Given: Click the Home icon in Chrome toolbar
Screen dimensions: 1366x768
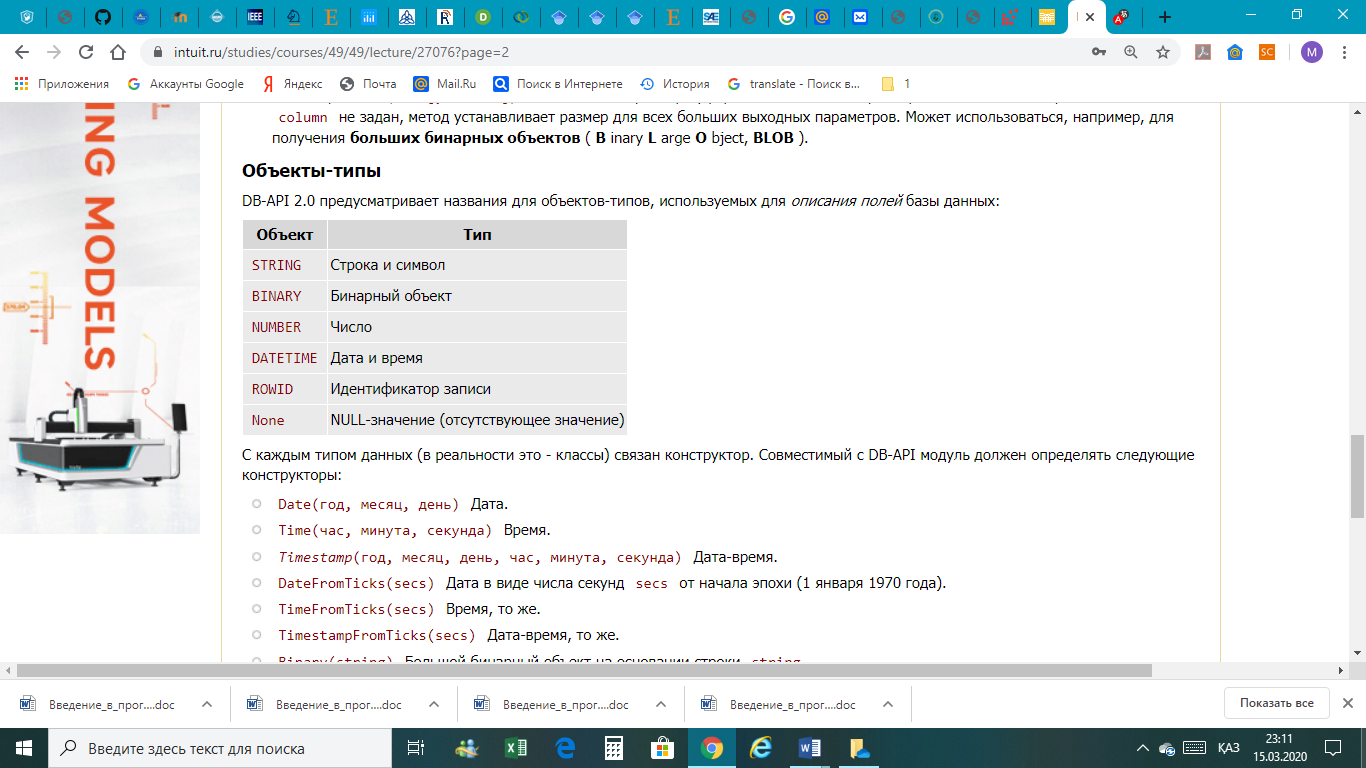Looking at the screenshot, I should (118, 52).
